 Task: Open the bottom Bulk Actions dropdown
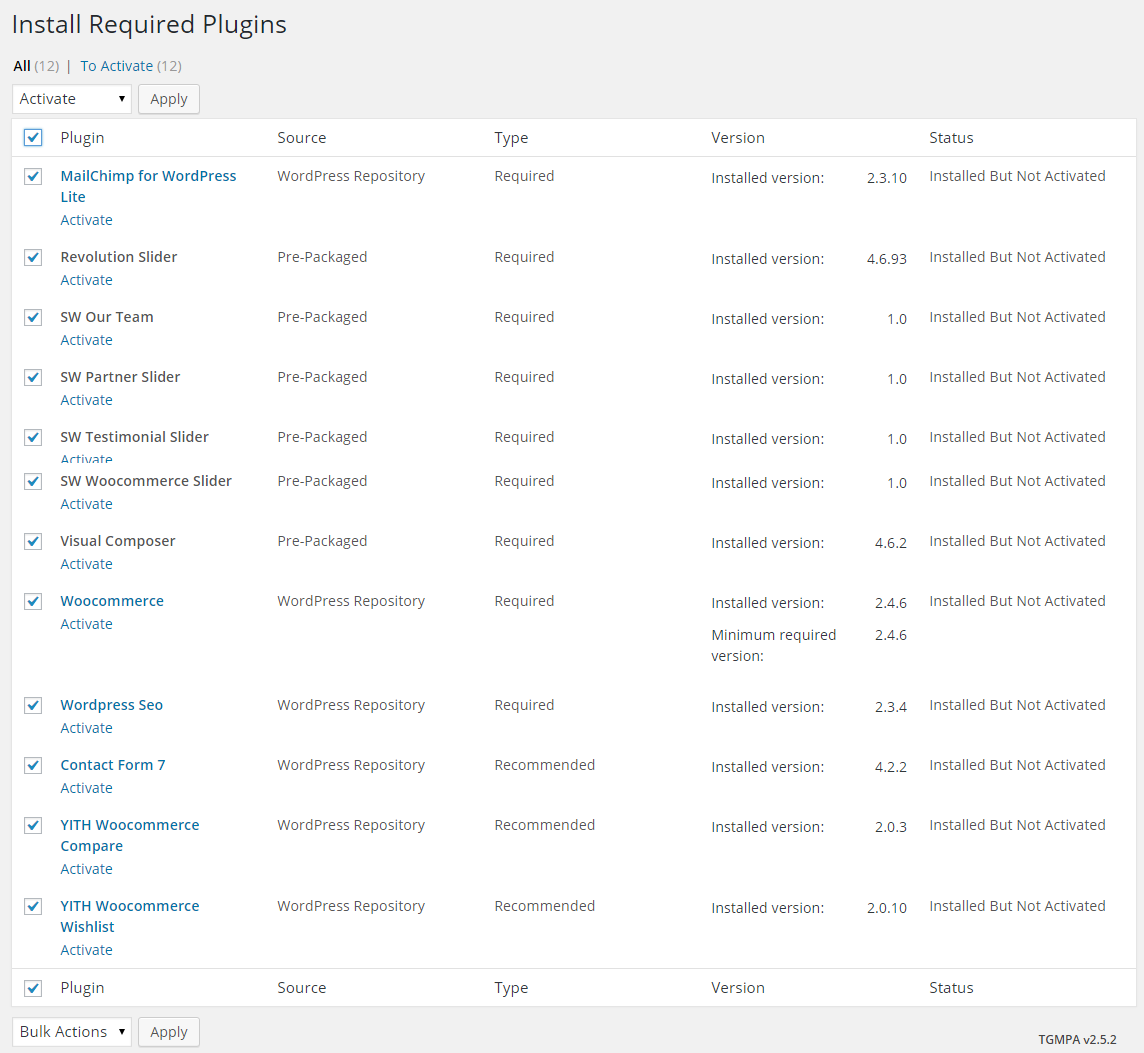pos(72,1032)
